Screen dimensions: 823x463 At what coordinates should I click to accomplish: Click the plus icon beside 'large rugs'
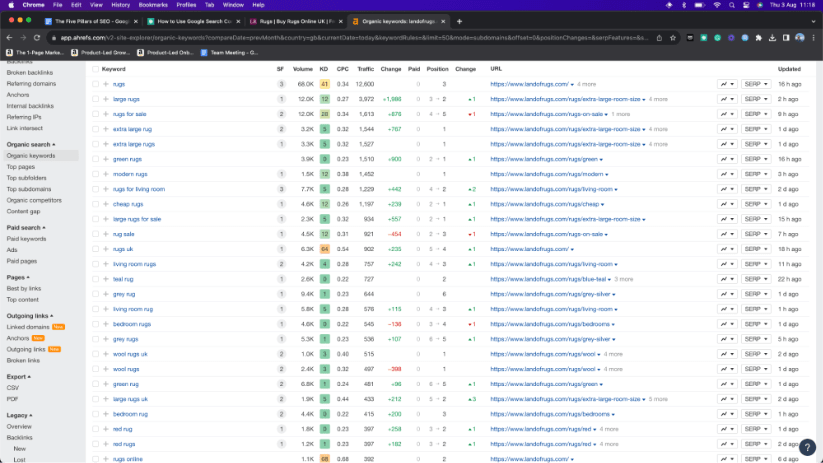click(106, 99)
